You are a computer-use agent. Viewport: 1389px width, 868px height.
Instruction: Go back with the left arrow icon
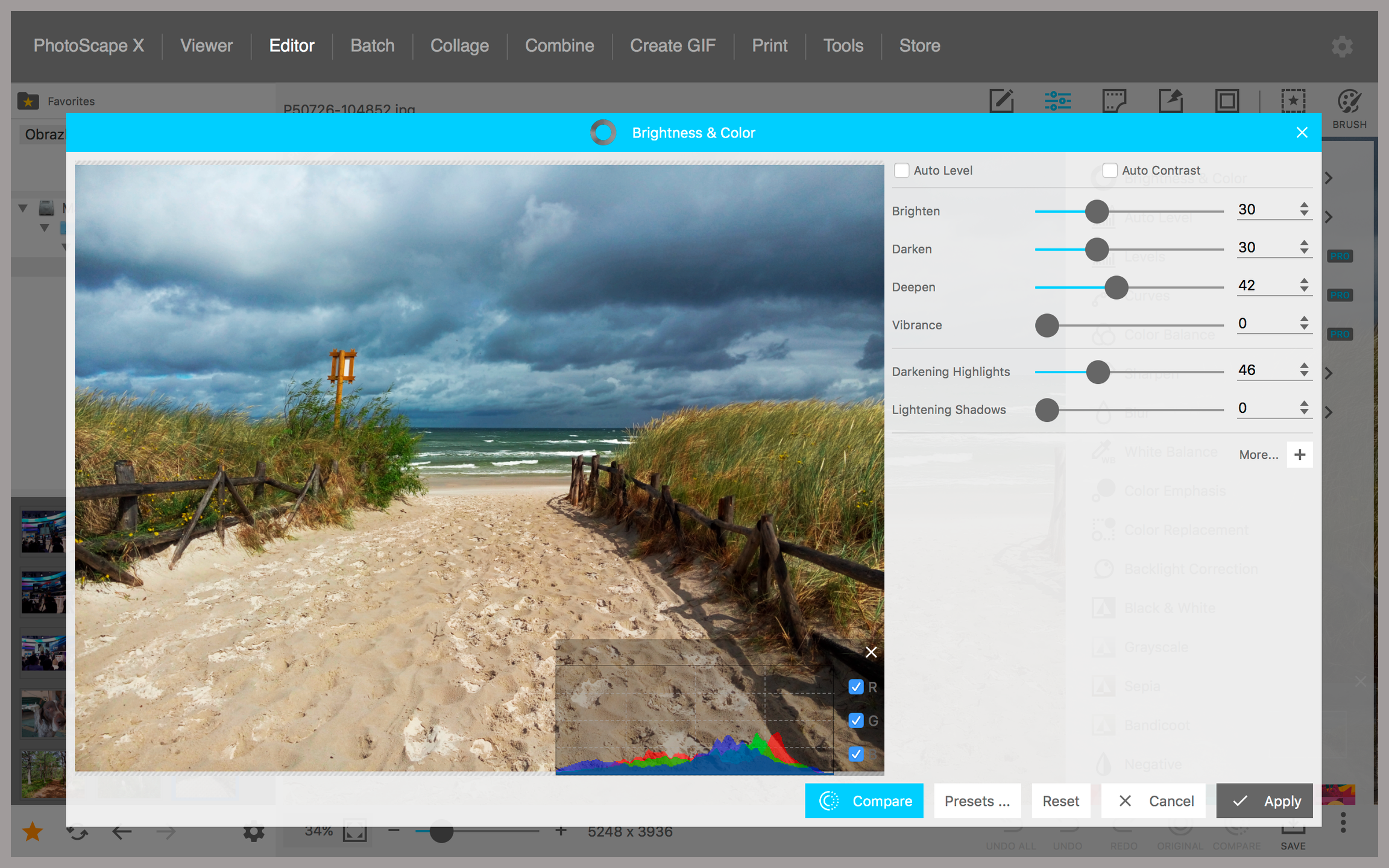(x=122, y=832)
